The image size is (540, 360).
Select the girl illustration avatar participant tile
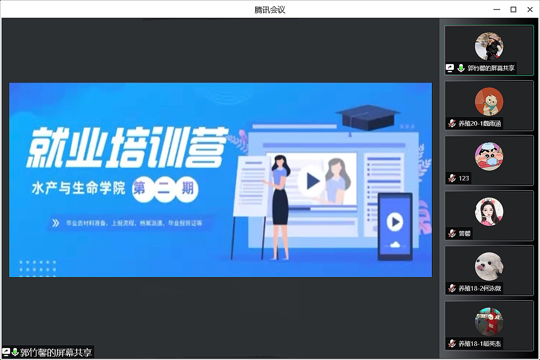[489, 216]
